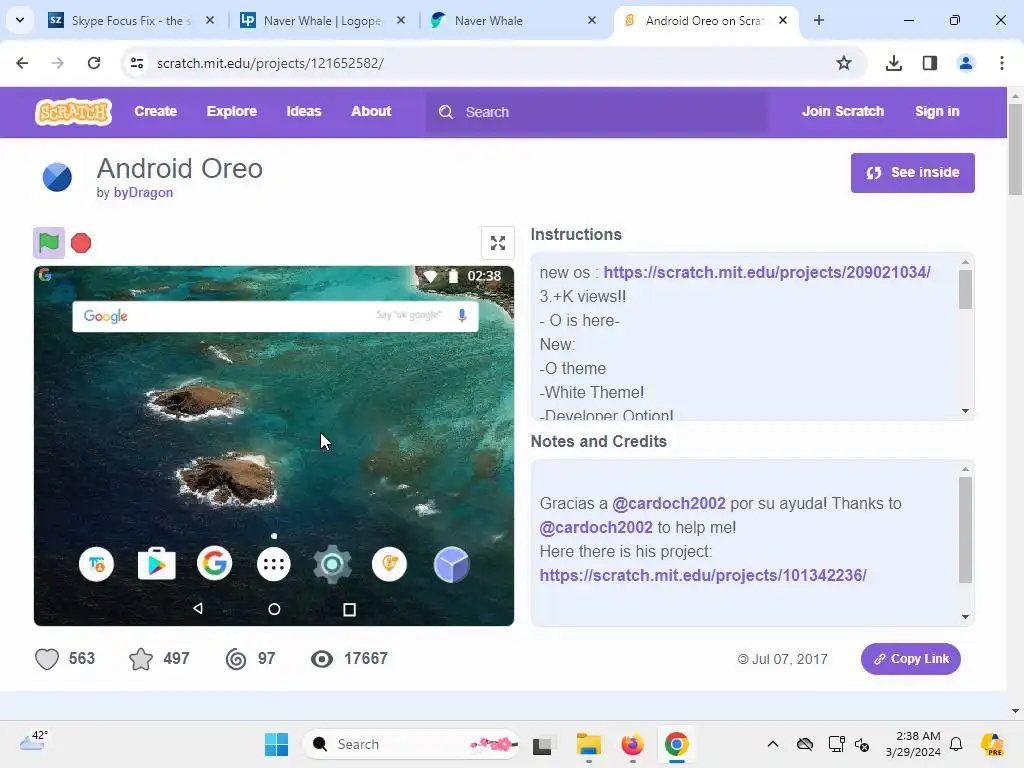Viewport: 1024px width, 768px height.
Task: Click Sign in
Action: [936, 111]
